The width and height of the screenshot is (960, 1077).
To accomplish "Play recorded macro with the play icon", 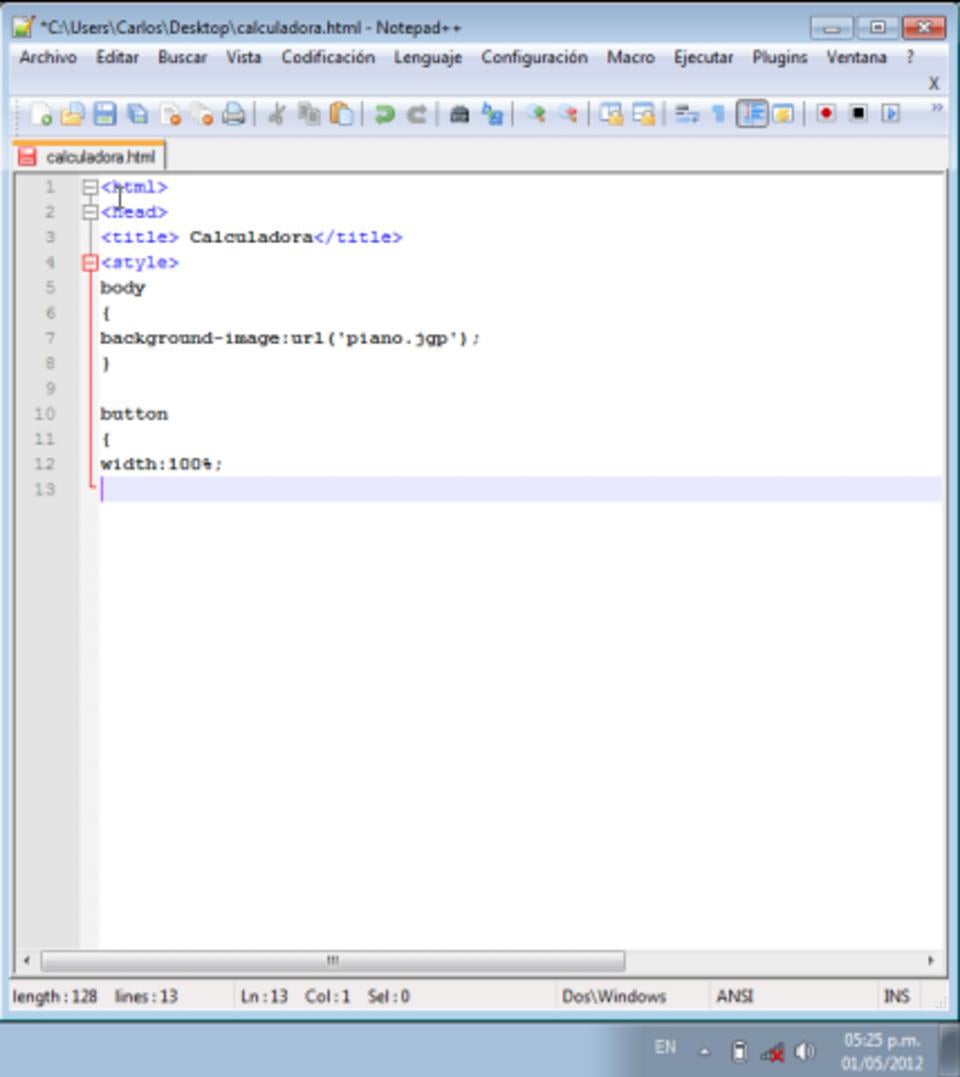I will (x=891, y=113).
